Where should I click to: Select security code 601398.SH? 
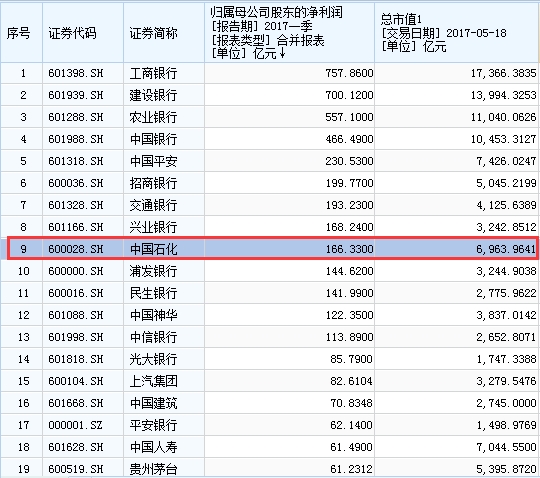click(x=76, y=73)
